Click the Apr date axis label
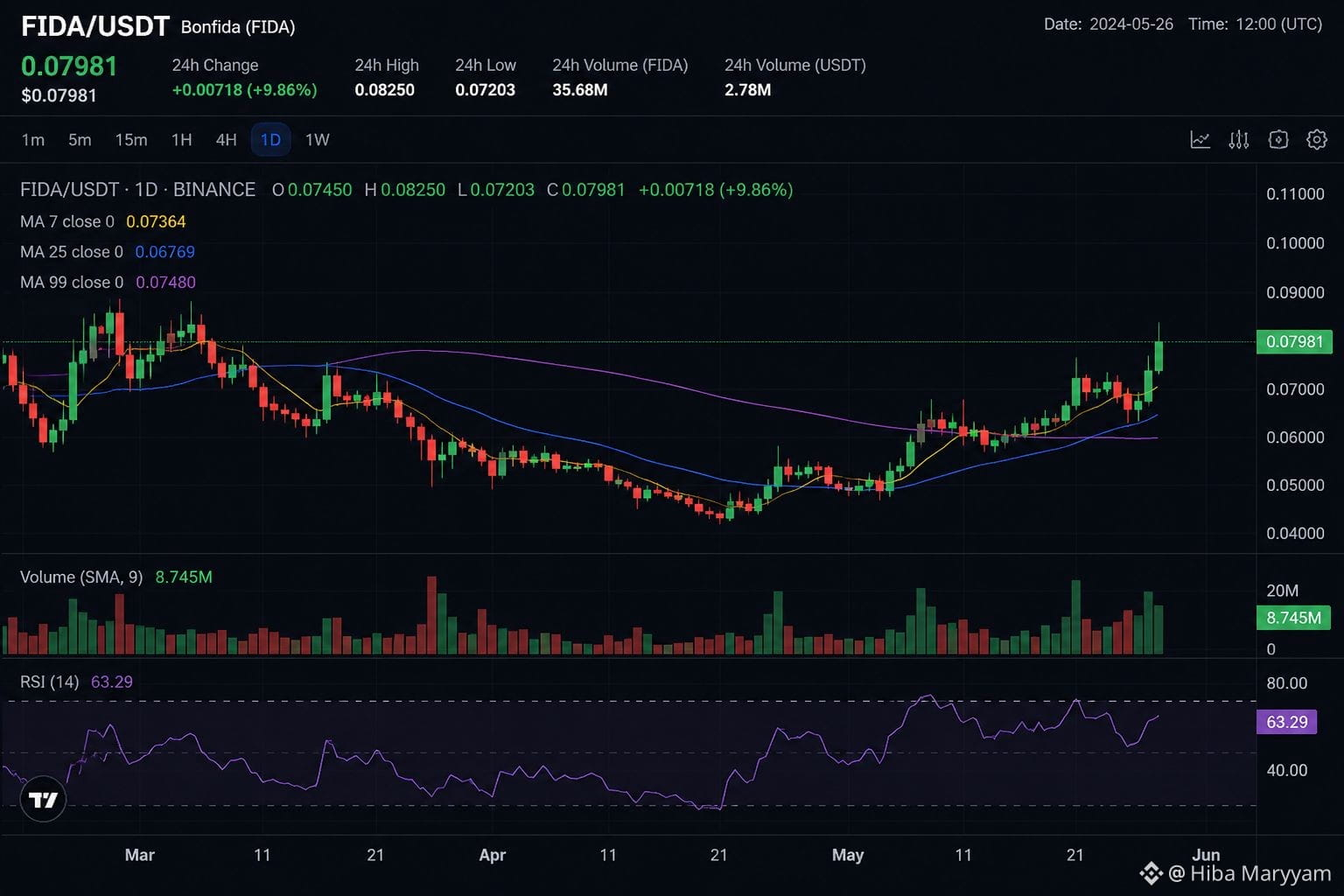Image resolution: width=1344 pixels, height=896 pixels. click(x=493, y=855)
